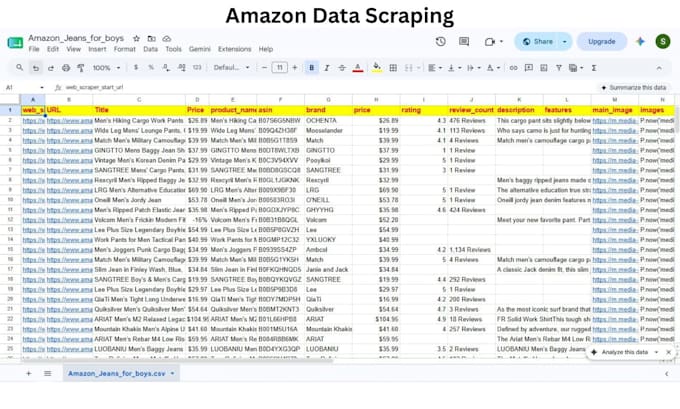This screenshot has height=409, width=680.
Task: Click the search menus magnifier
Action: point(20,68)
